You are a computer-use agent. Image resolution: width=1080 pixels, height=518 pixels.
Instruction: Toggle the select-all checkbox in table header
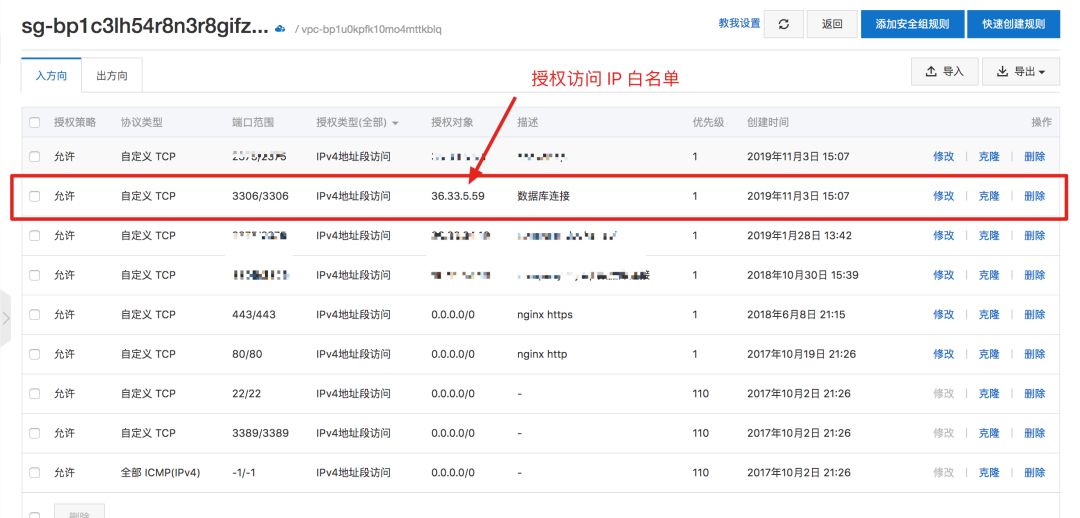click(x=35, y=123)
